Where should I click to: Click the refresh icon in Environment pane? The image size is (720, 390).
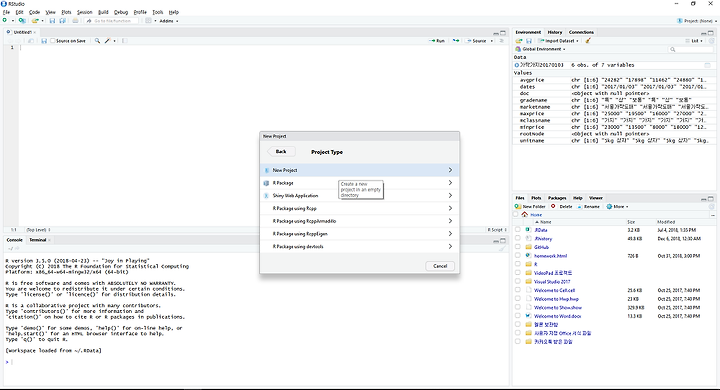click(711, 41)
